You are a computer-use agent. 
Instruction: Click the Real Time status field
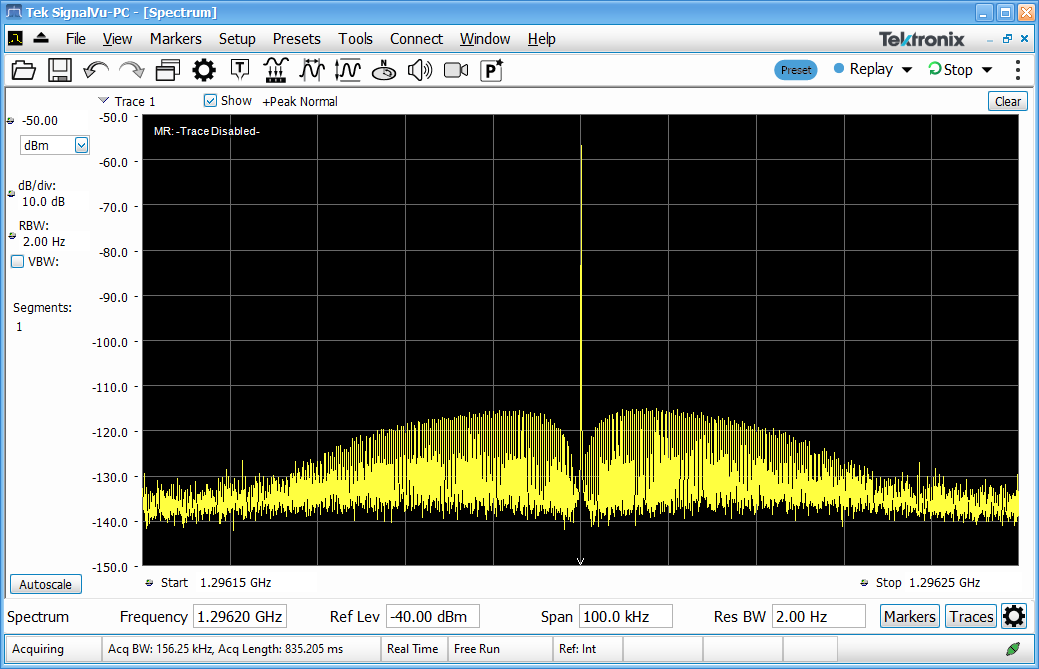pos(412,649)
